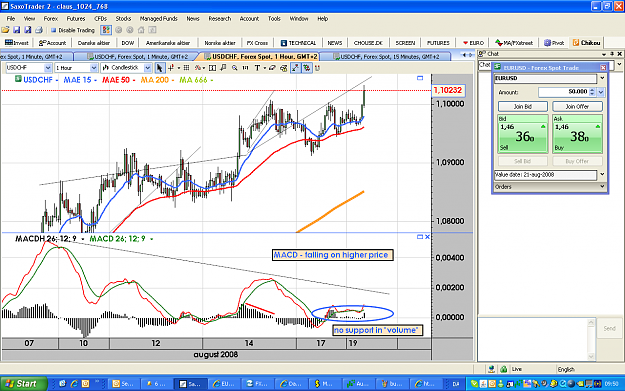Click the Home icon in the top toolbar
The image size is (625, 391).
(141, 30)
